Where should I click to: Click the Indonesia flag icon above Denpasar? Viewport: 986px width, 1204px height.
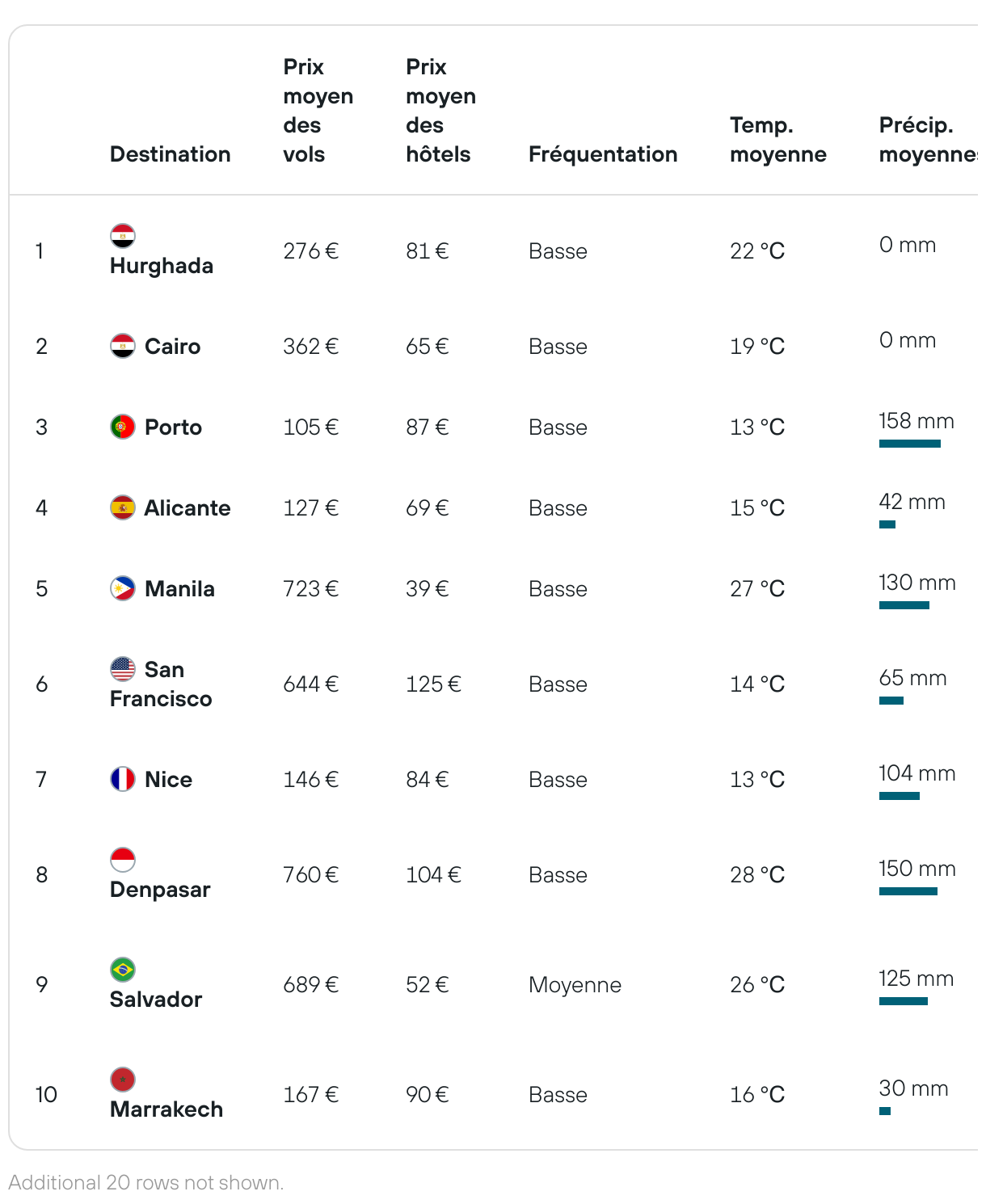coord(123,860)
